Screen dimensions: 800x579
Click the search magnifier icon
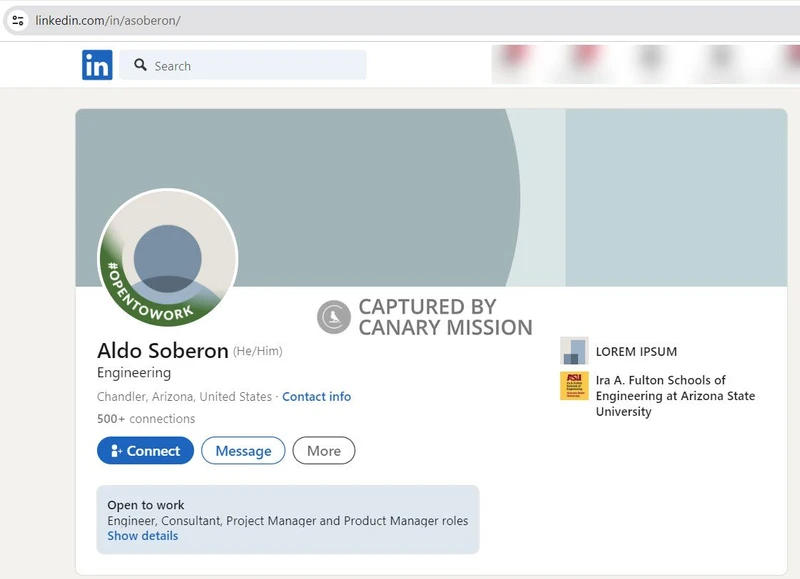pos(140,65)
